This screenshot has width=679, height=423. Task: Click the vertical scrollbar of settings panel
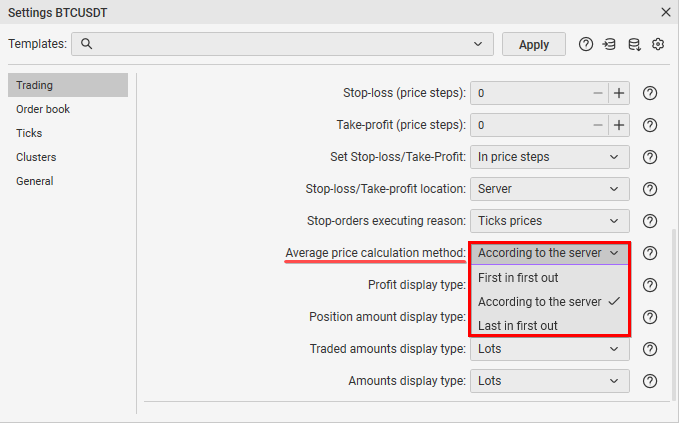click(x=674, y=314)
